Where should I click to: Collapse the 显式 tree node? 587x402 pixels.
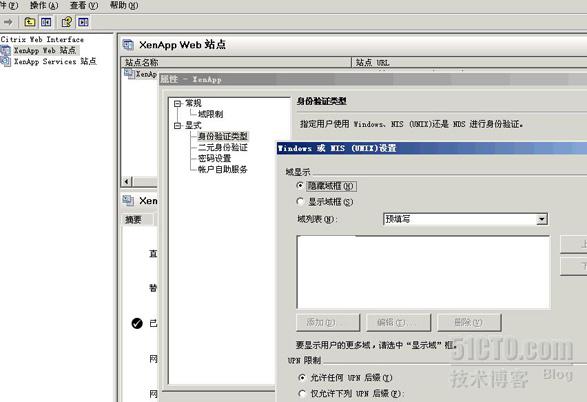point(177,126)
